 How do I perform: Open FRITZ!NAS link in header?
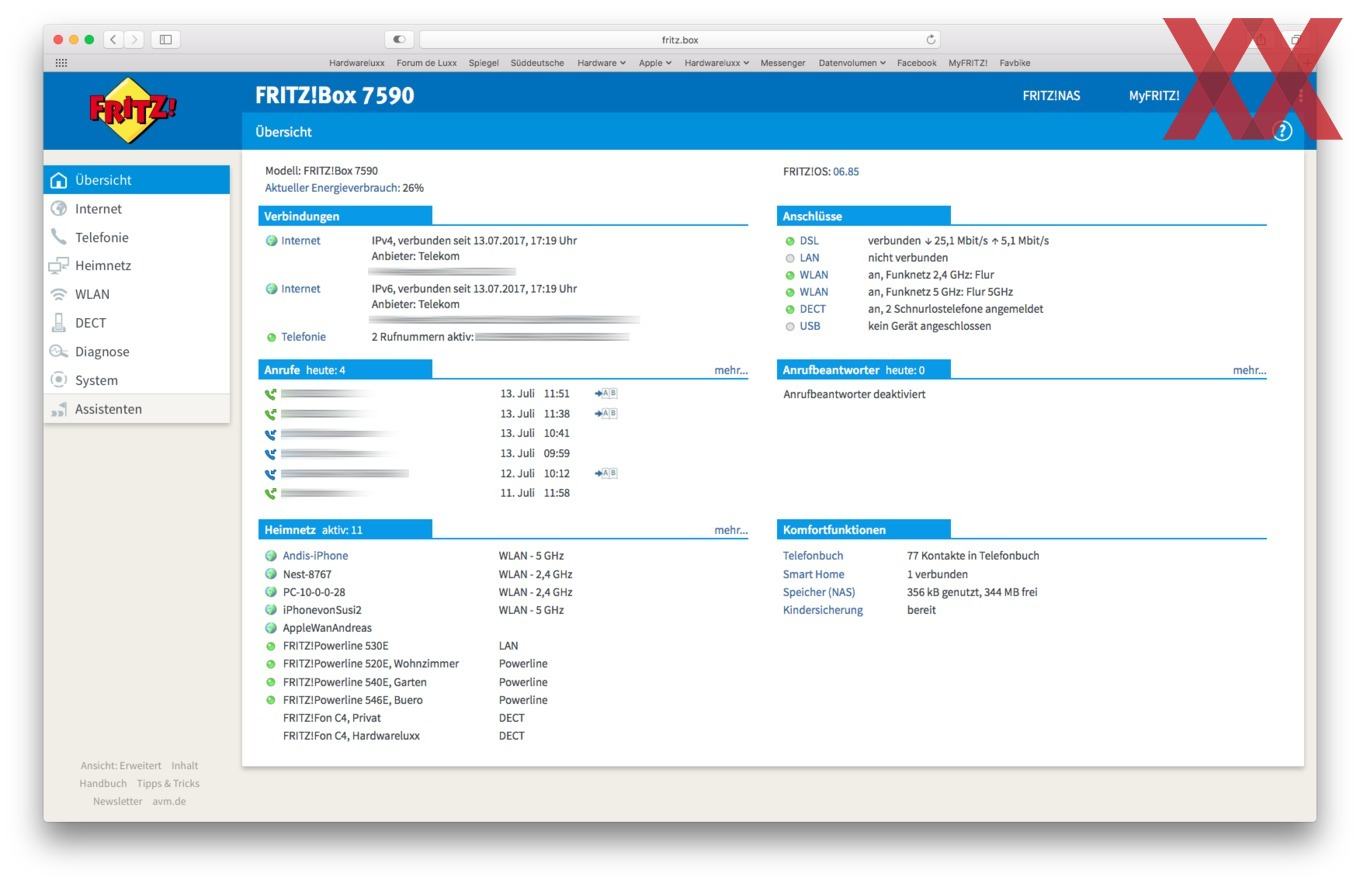click(x=1051, y=96)
